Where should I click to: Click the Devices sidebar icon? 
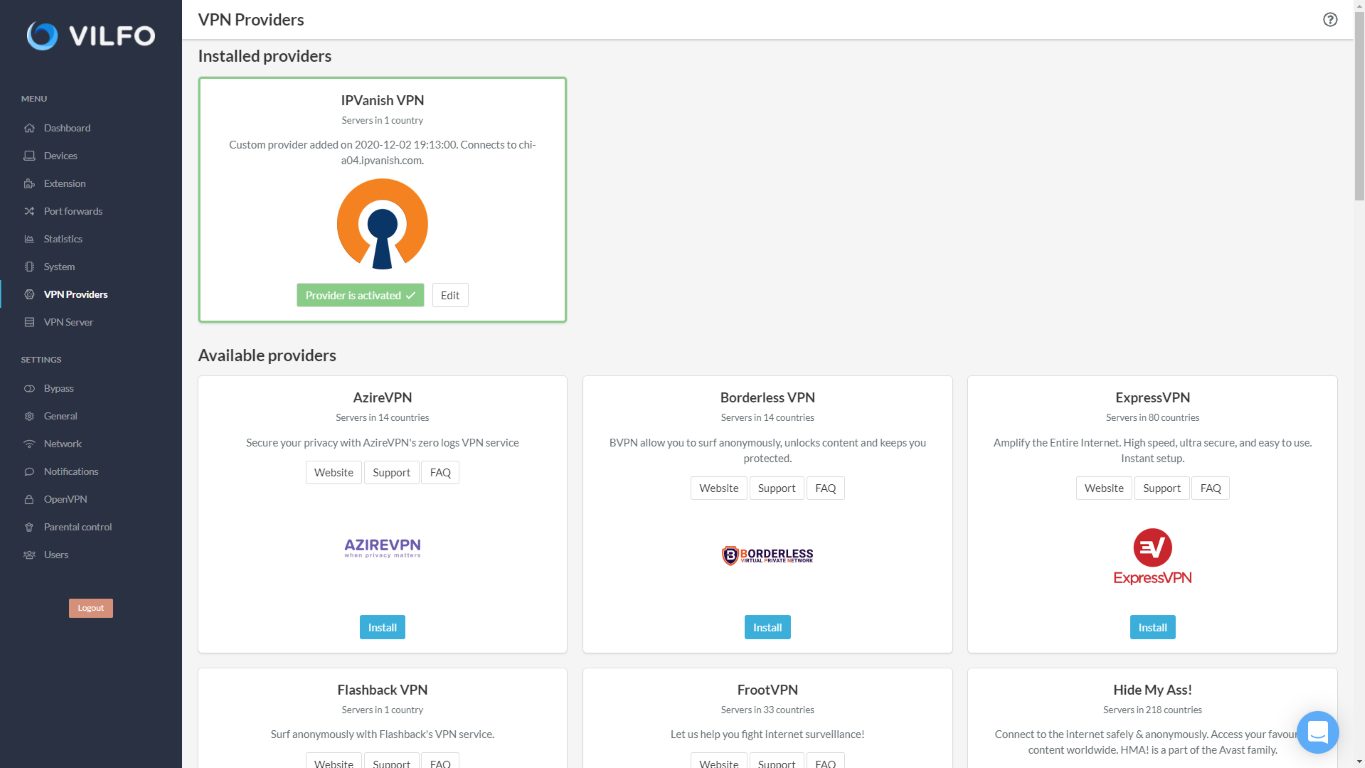[30, 156]
